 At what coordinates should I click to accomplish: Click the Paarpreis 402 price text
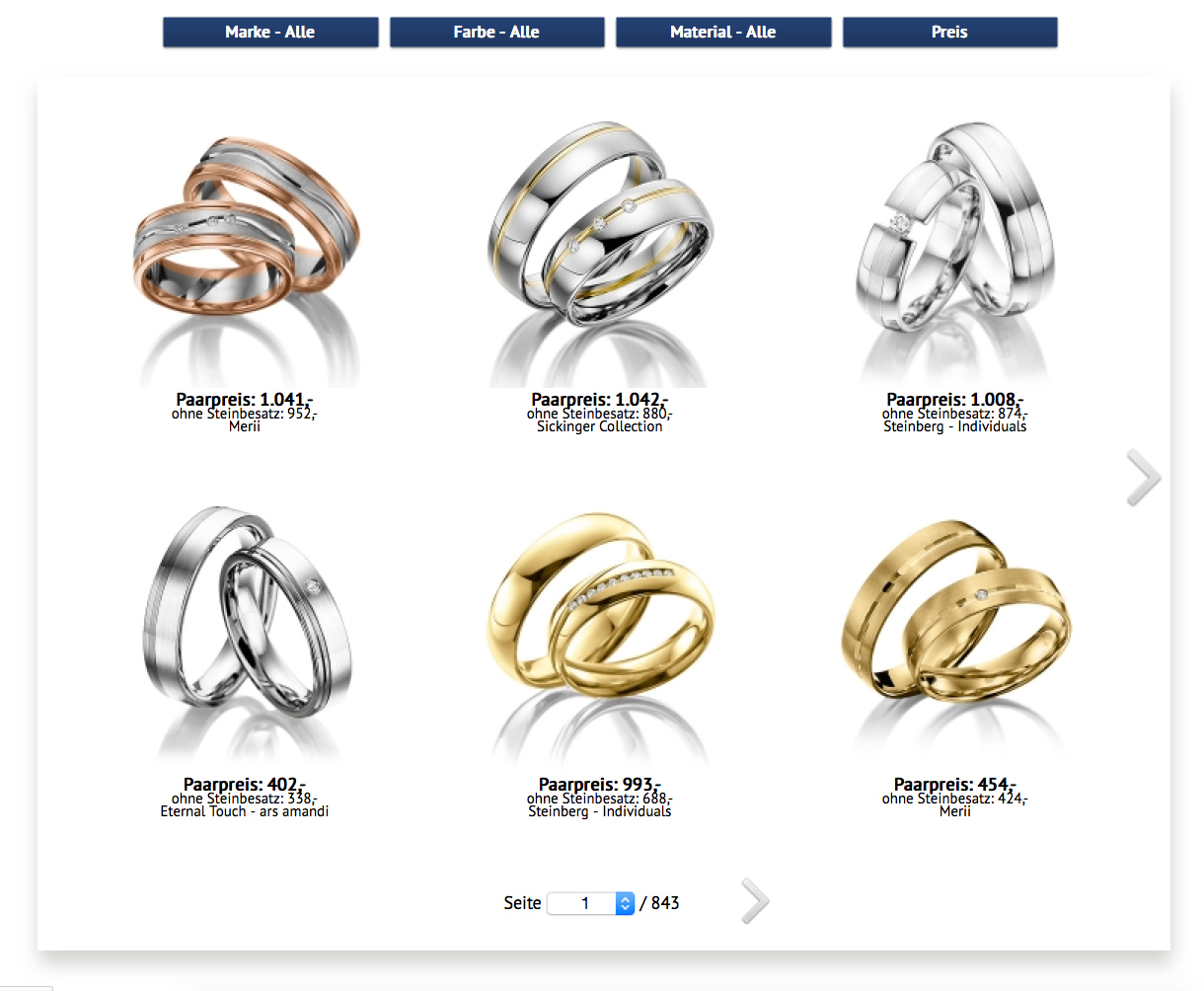pos(245,785)
